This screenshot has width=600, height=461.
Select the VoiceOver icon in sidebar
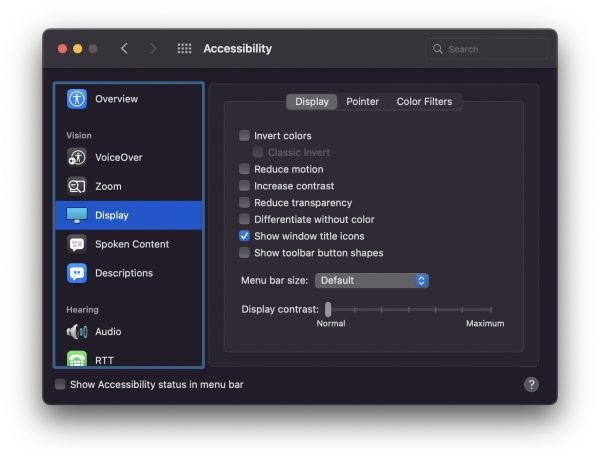click(77, 157)
